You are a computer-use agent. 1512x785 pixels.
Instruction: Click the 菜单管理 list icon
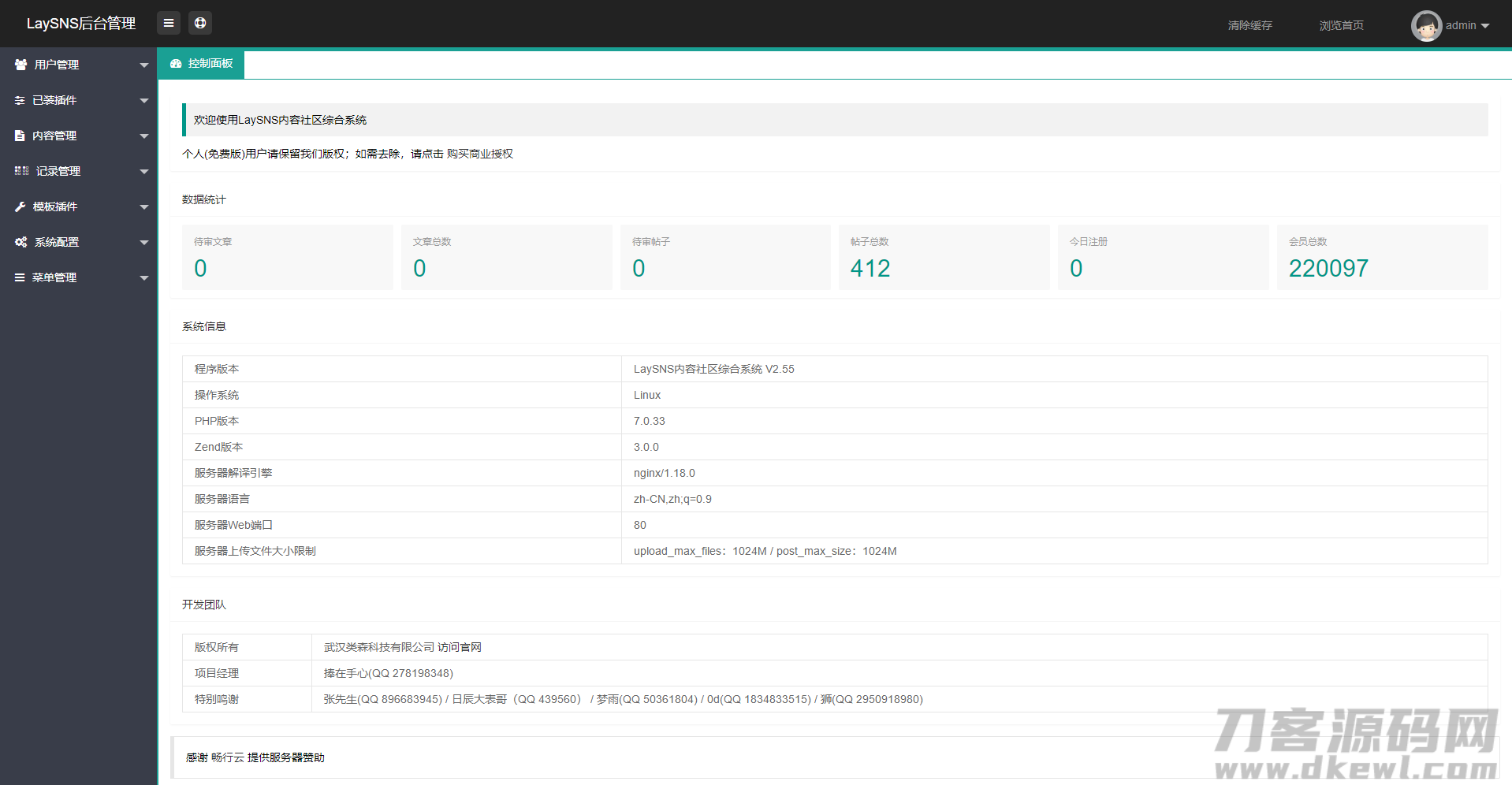tap(20, 277)
